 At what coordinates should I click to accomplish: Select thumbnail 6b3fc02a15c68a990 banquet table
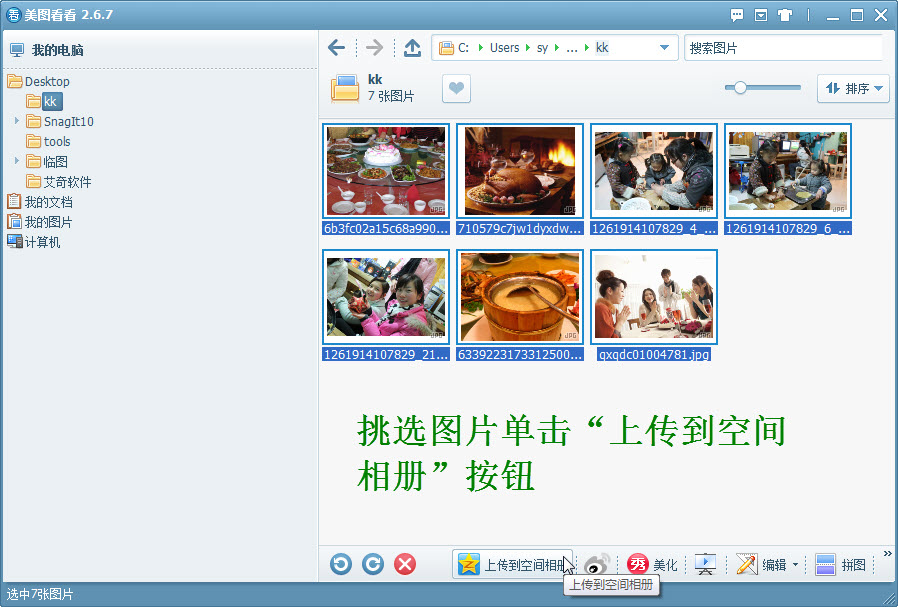point(386,171)
